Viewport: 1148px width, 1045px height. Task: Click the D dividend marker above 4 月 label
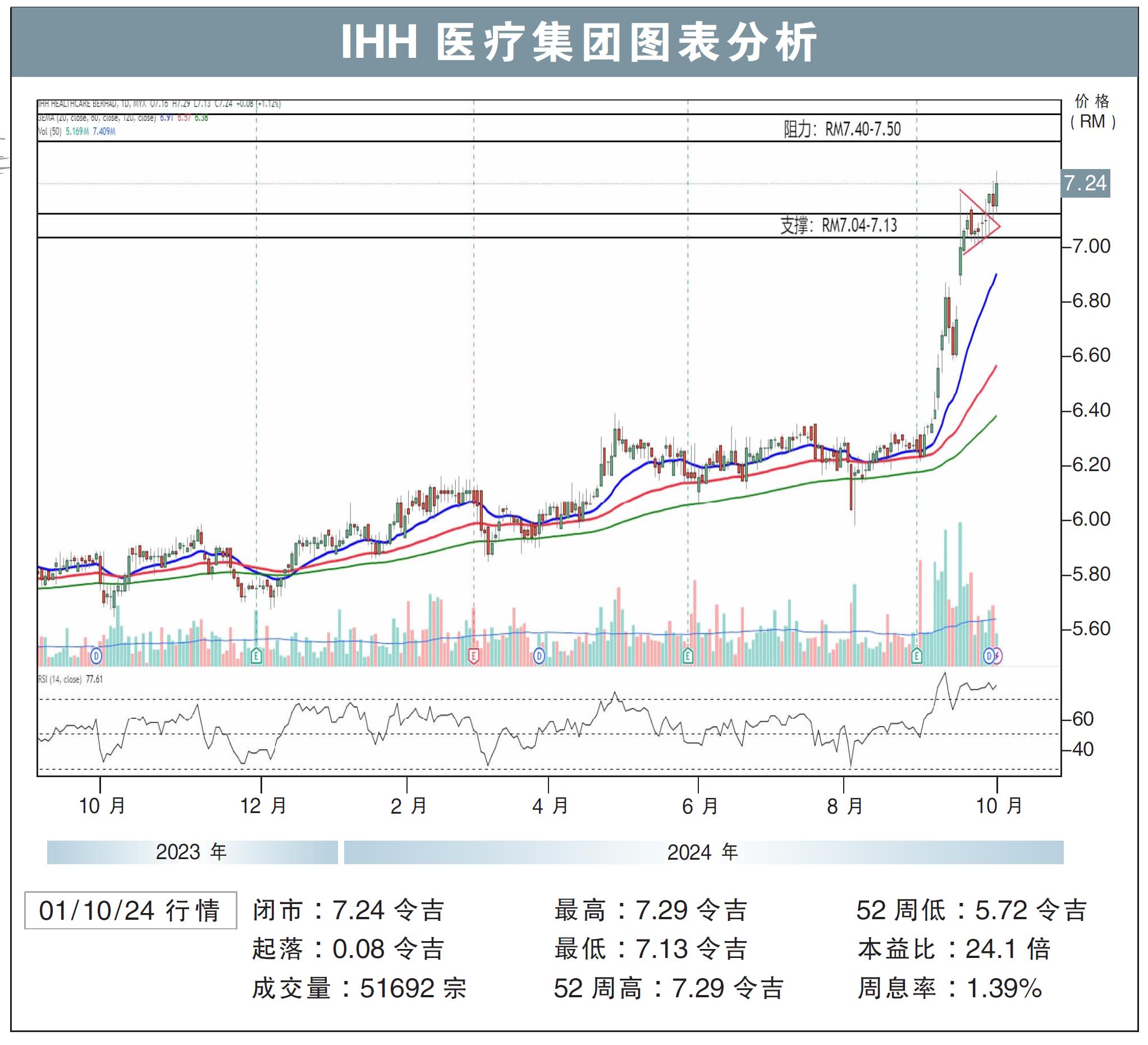point(539,656)
